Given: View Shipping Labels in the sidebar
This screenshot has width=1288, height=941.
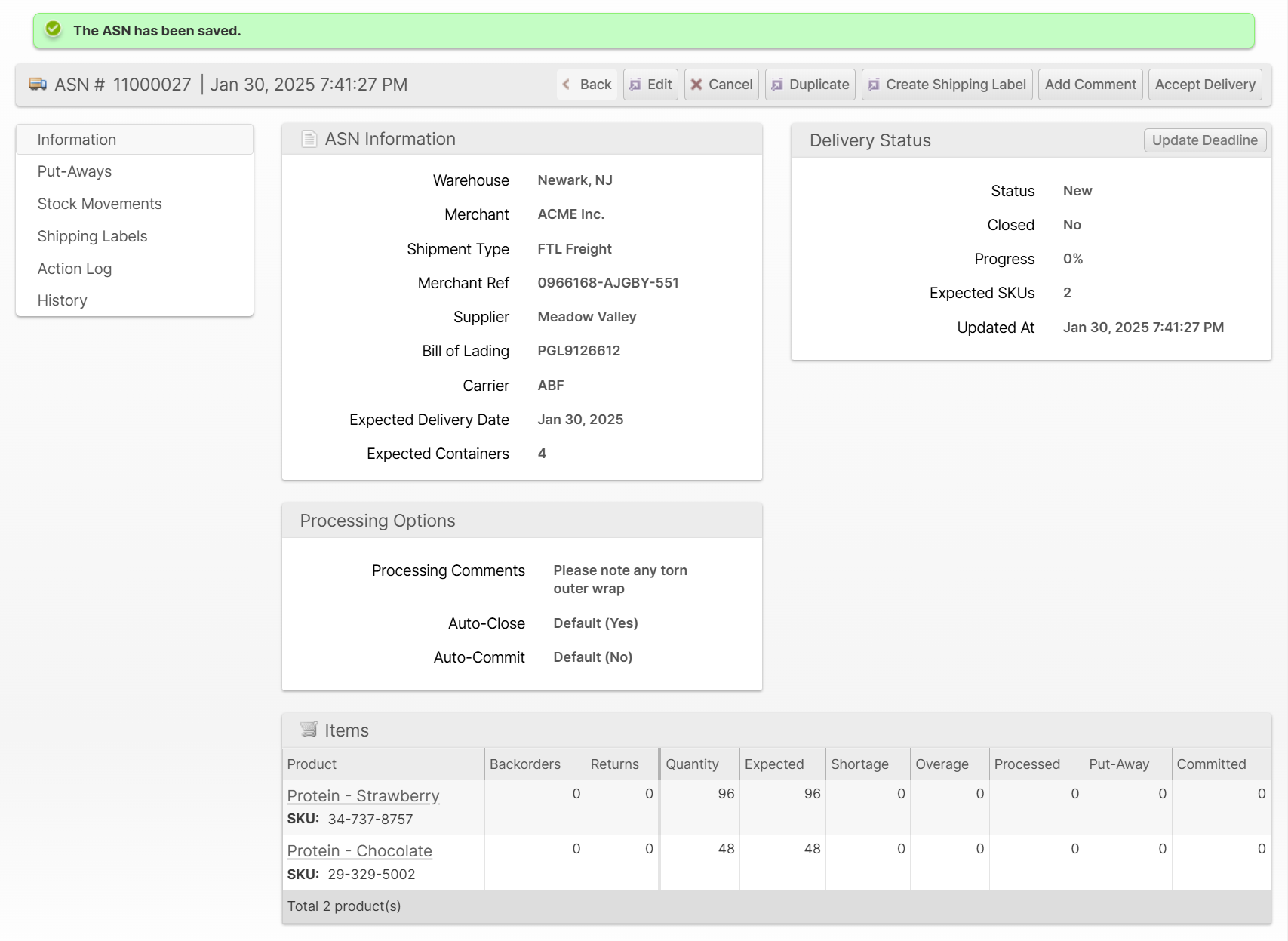Looking at the screenshot, I should point(92,236).
